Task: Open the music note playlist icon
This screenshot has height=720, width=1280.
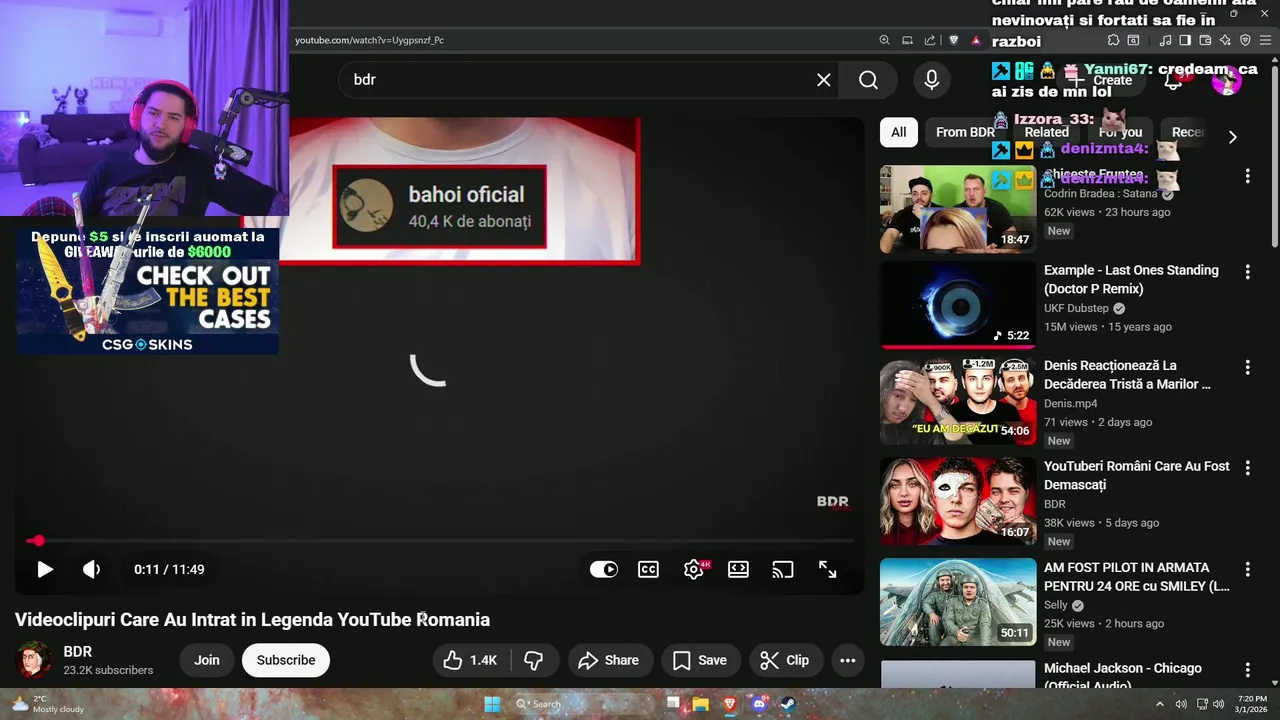Action: pos(1165,40)
